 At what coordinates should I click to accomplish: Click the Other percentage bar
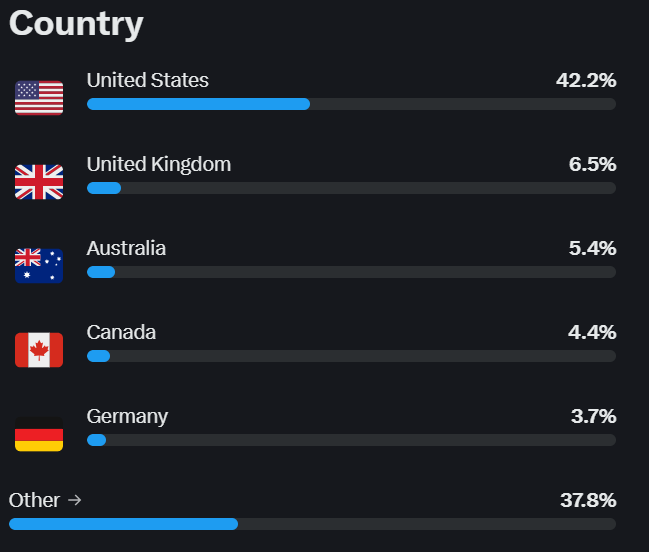coord(312,524)
